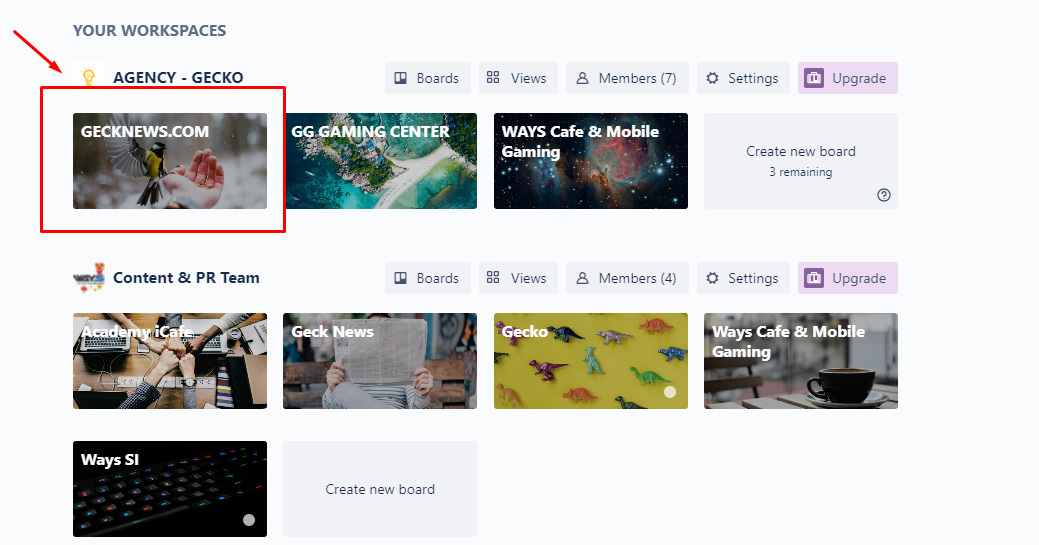Image resolution: width=1039 pixels, height=545 pixels.
Task: Open Settings for Content & PR Team
Action: click(x=743, y=278)
